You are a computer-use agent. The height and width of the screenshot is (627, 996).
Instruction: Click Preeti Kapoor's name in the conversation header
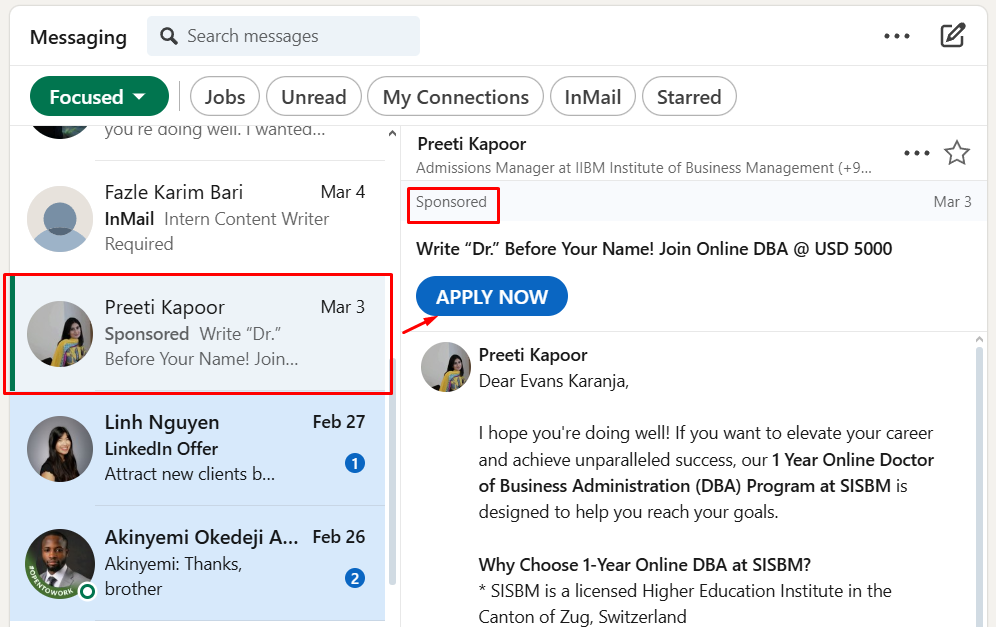471,144
